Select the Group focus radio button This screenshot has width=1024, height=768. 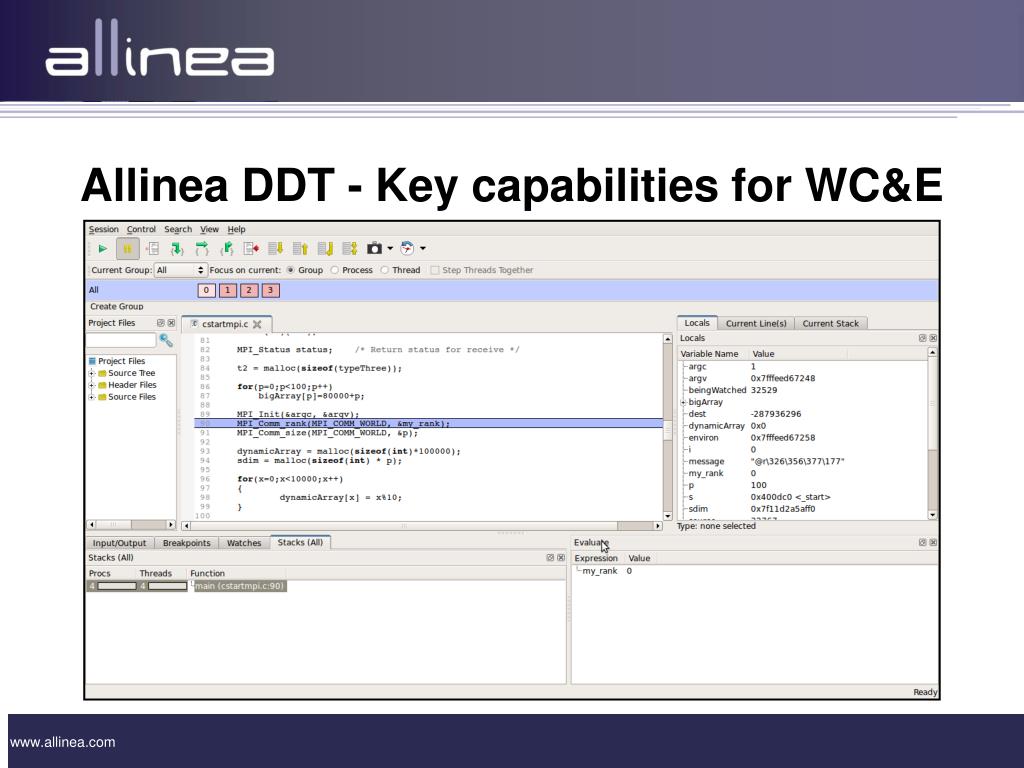pos(291,270)
